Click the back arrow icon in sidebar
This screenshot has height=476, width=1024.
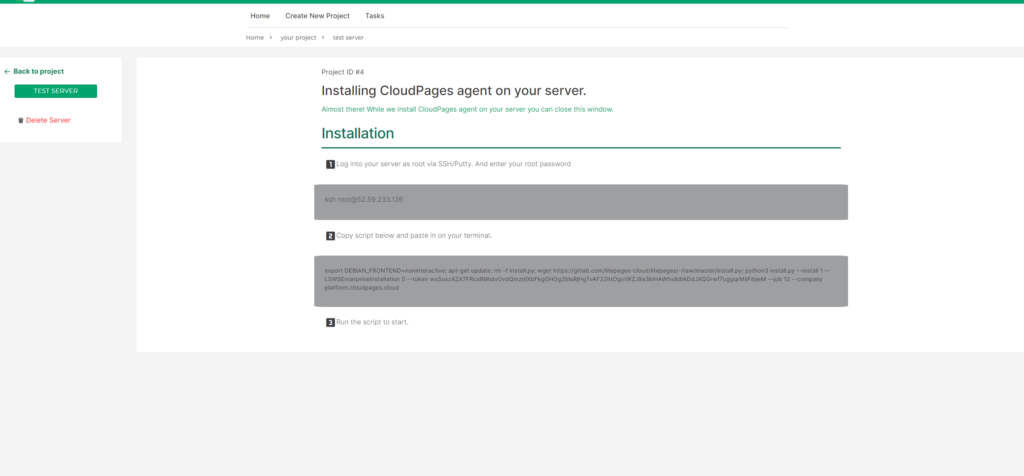(7, 71)
